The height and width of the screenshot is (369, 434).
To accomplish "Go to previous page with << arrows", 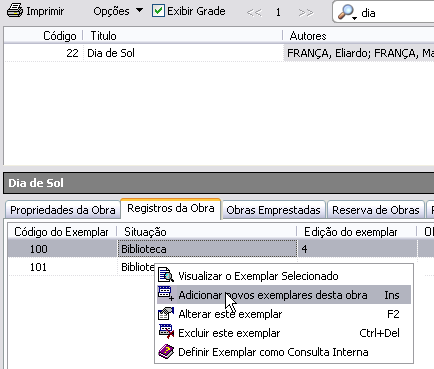I will (x=254, y=13).
